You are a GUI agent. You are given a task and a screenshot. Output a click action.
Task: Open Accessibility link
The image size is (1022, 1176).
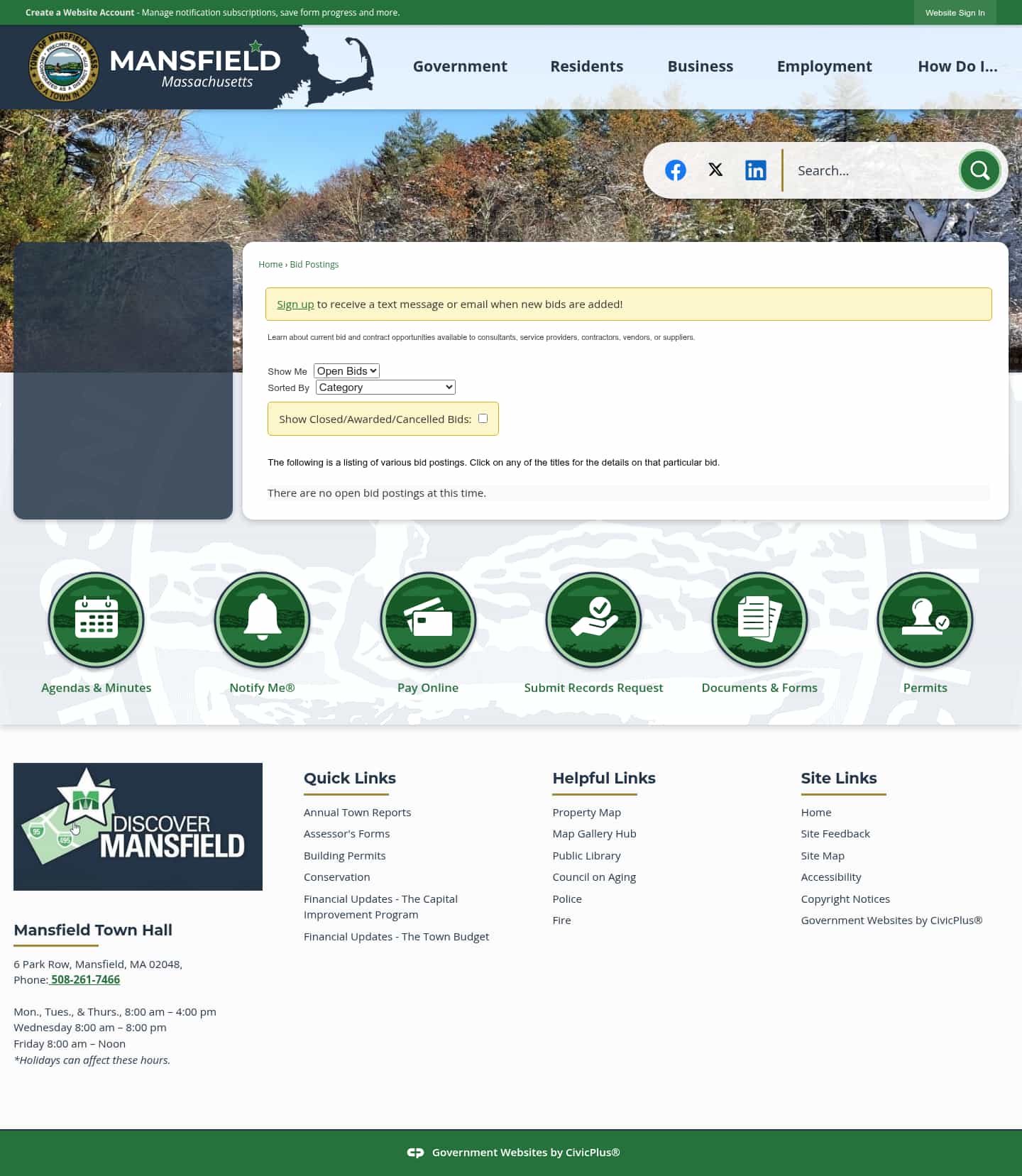coord(831,876)
